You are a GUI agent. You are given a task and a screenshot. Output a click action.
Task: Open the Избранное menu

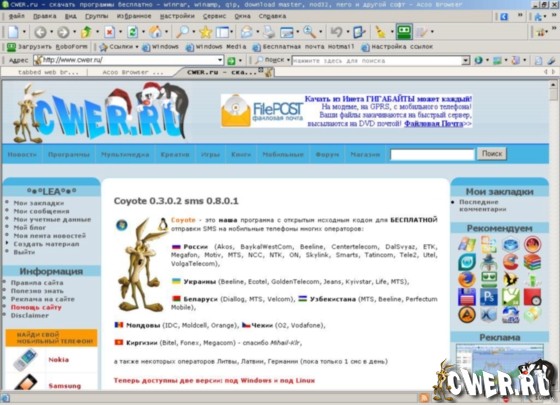pyautogui.click(x=134, y=16)
